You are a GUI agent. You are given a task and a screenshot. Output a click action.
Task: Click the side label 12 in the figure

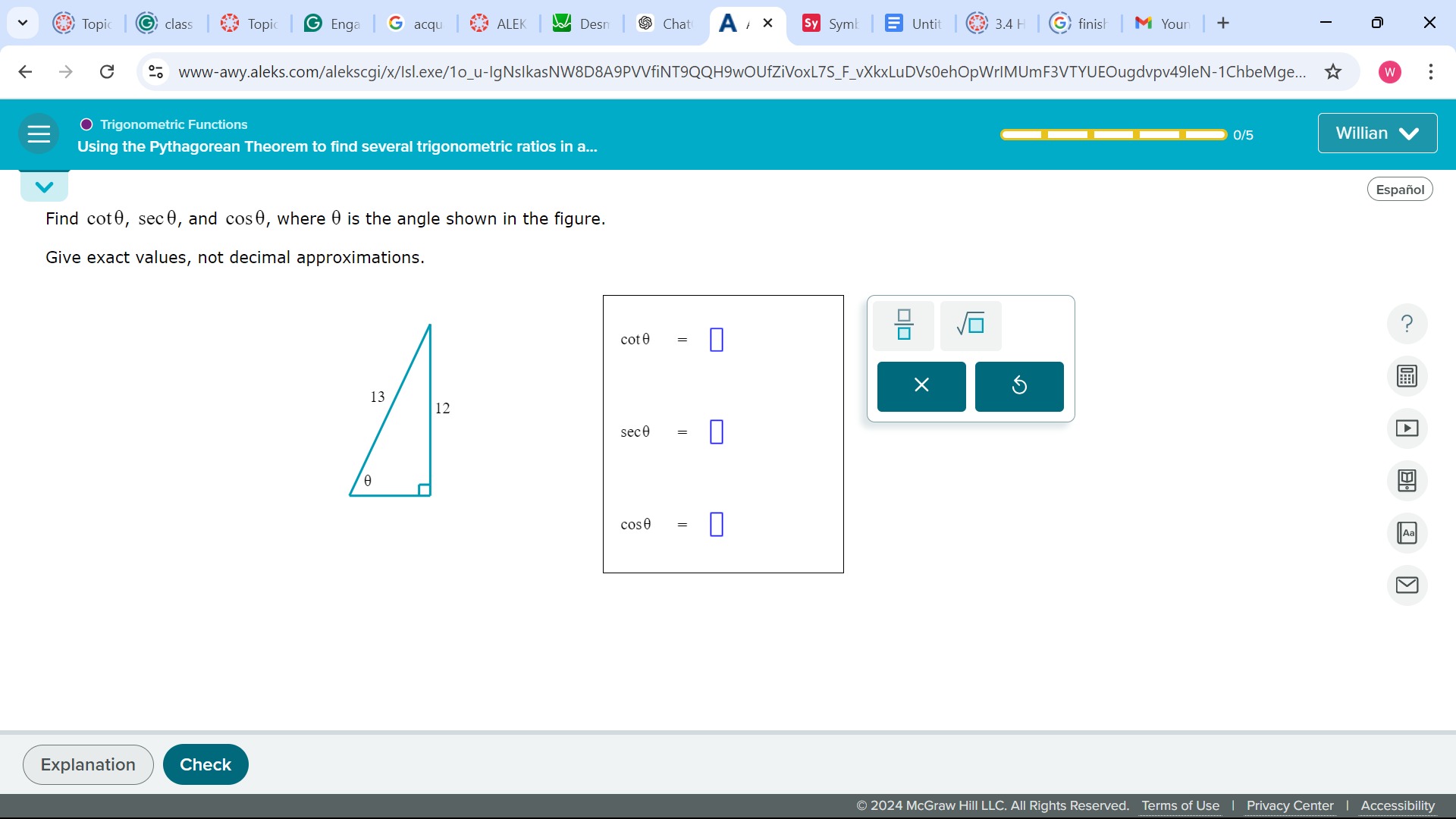pyautogui.click(x=442, y=408)
